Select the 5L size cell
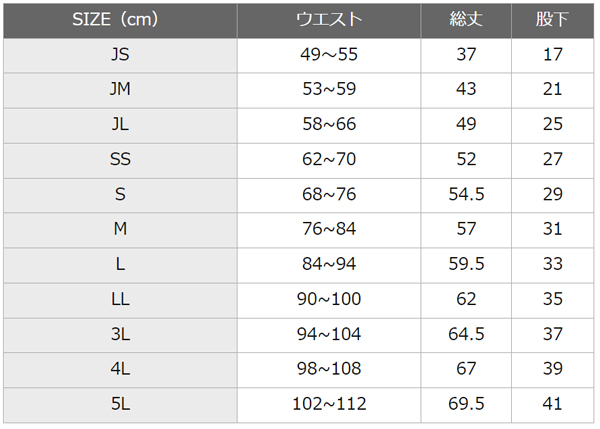This screenshot has height=429, width=600. click(x=120, y=405)
